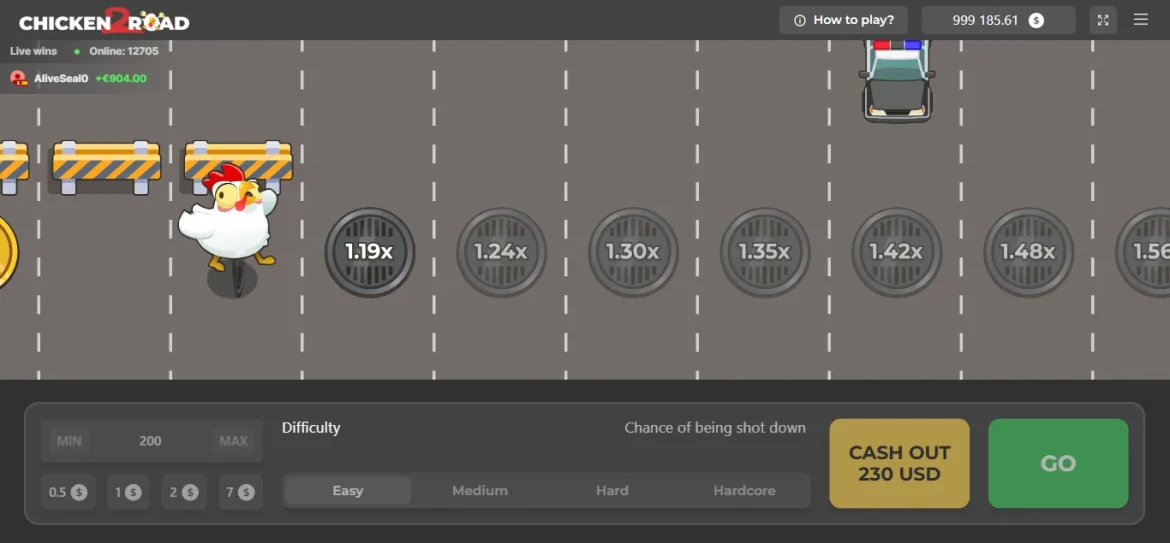The width and height of the screenshot is (1170, 543).
Task: Click the Chance of being shot down text
Action: pos(715,428)
